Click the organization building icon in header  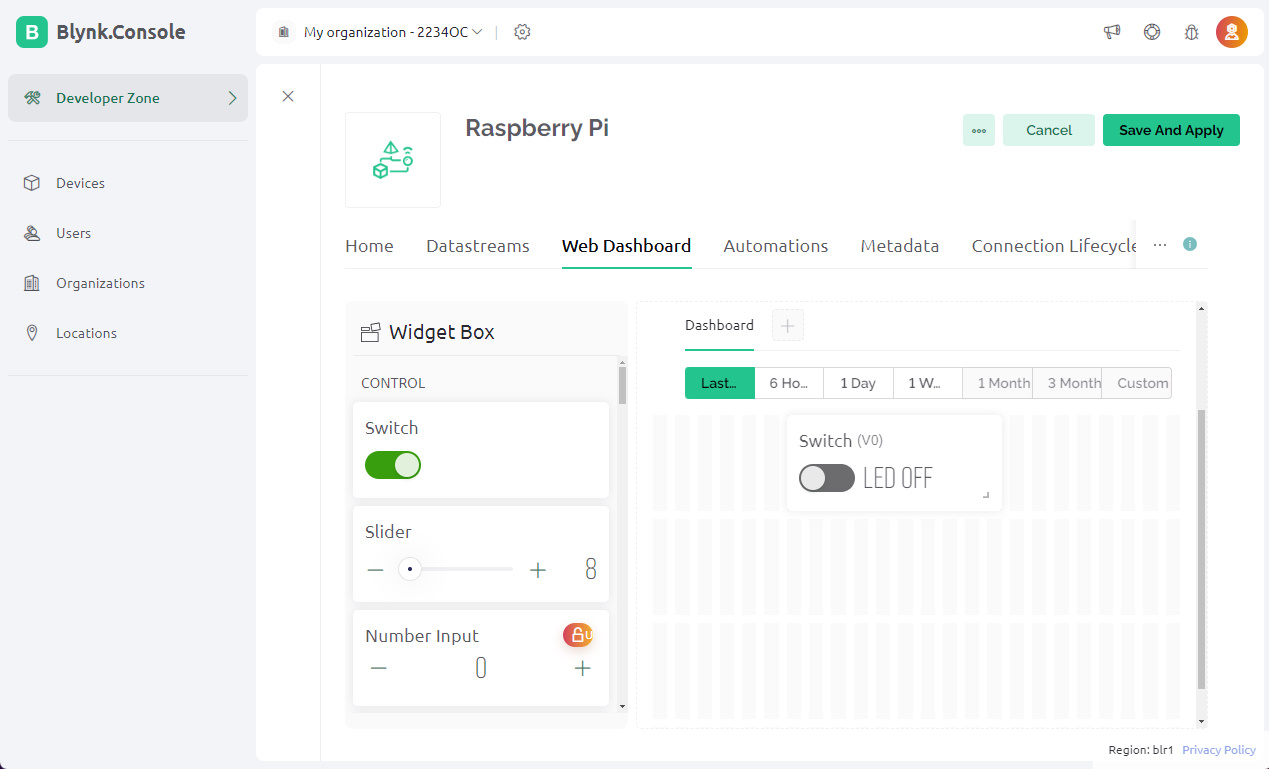point(283,32)
